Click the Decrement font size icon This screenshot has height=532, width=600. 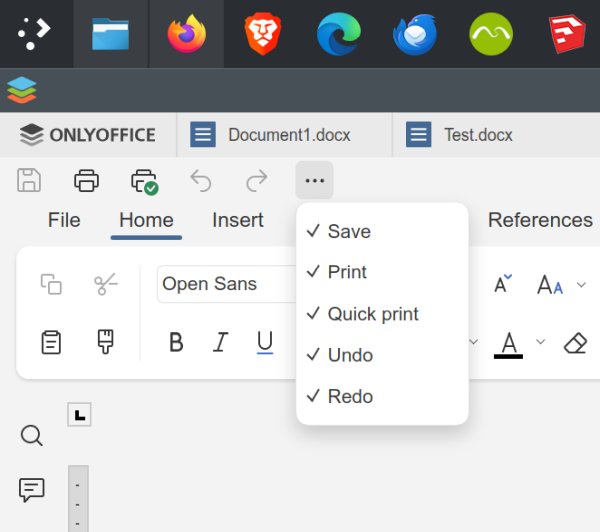click(x=502, y=284)
